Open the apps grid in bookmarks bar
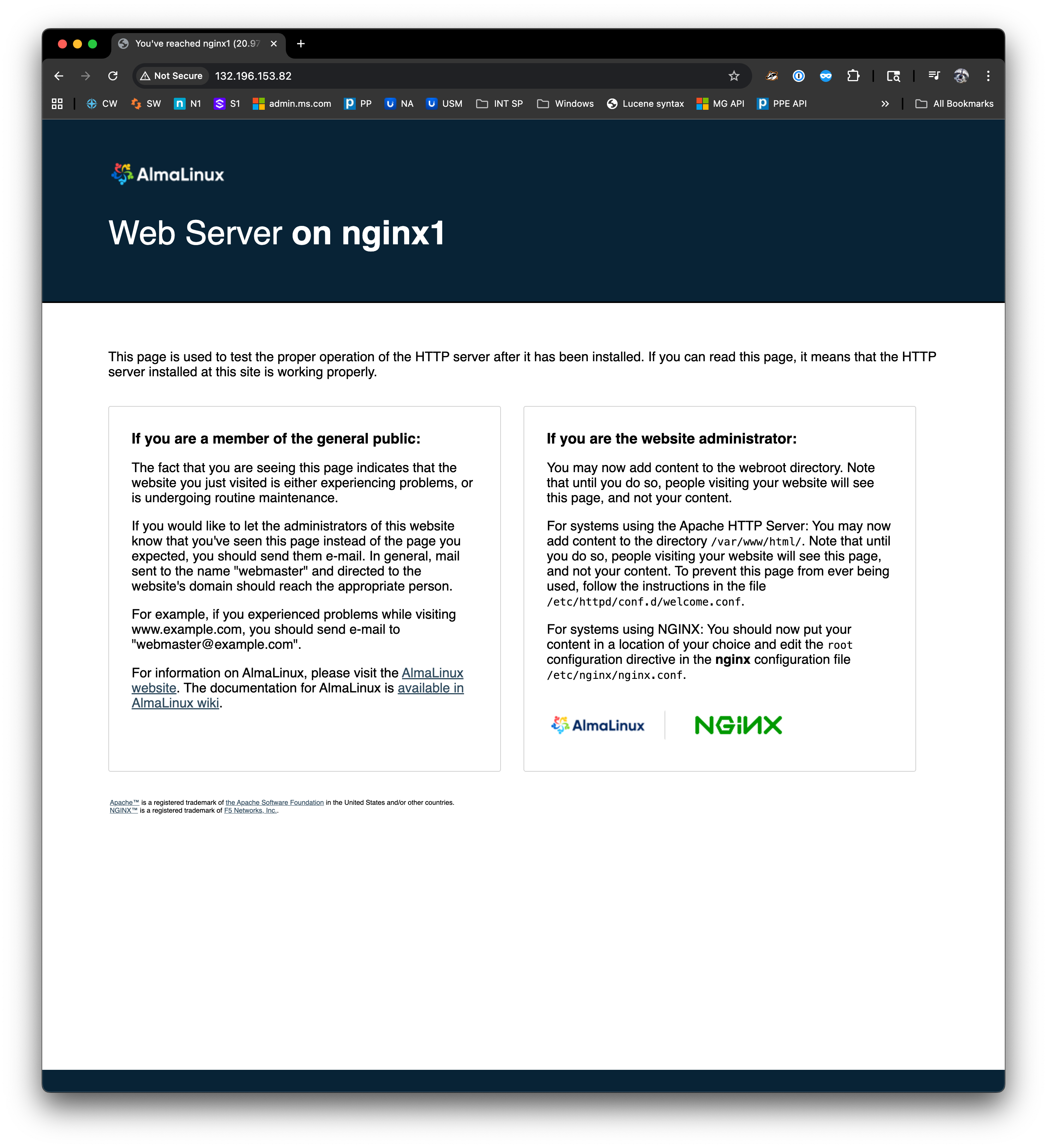1047x1148 pixels. tap(57, 104)
